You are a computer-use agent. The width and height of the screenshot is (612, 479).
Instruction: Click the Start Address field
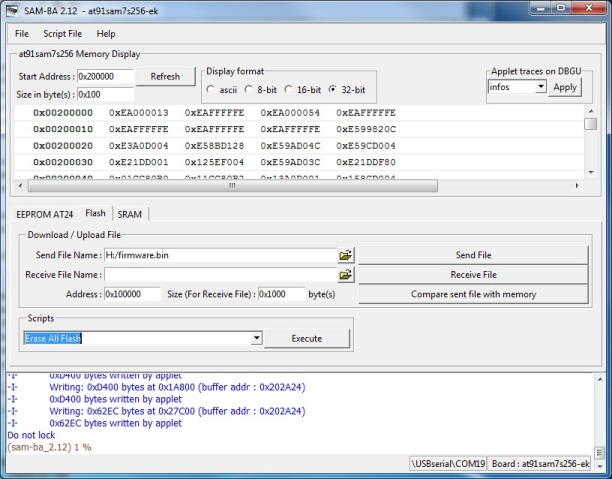coord(105,77)
